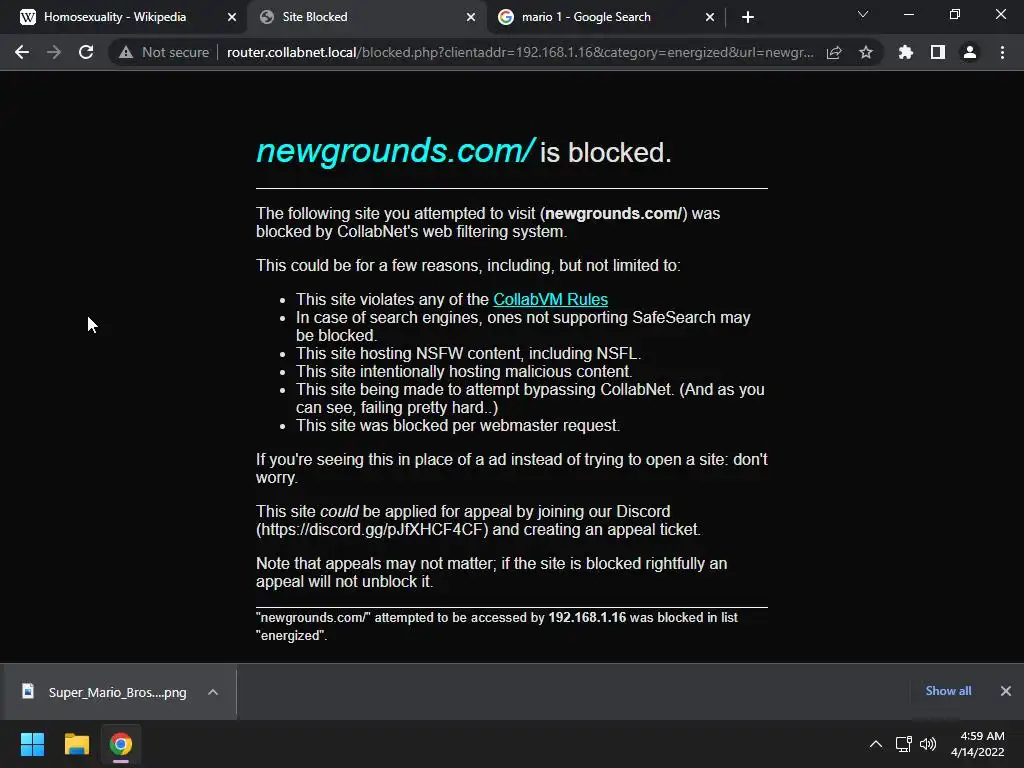Screen dimensions: 1024x768
Task: Open a new tab
Action: pyautogui.click(x=748, y=17)
